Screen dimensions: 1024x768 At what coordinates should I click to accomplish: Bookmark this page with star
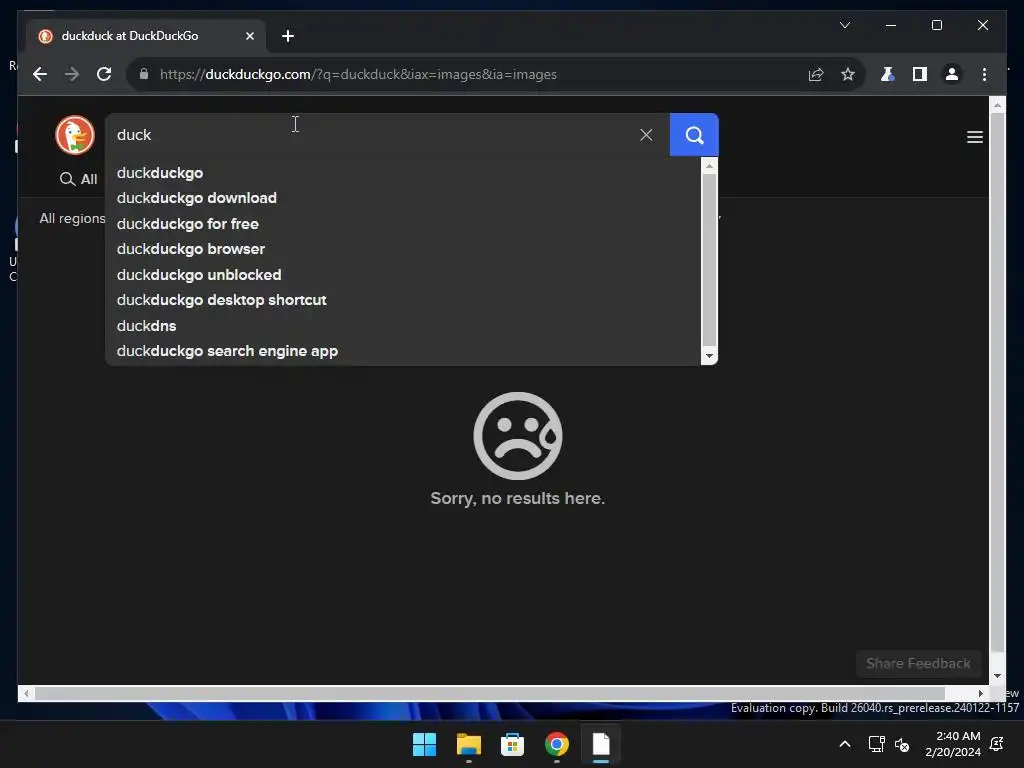tap(848, 74)
